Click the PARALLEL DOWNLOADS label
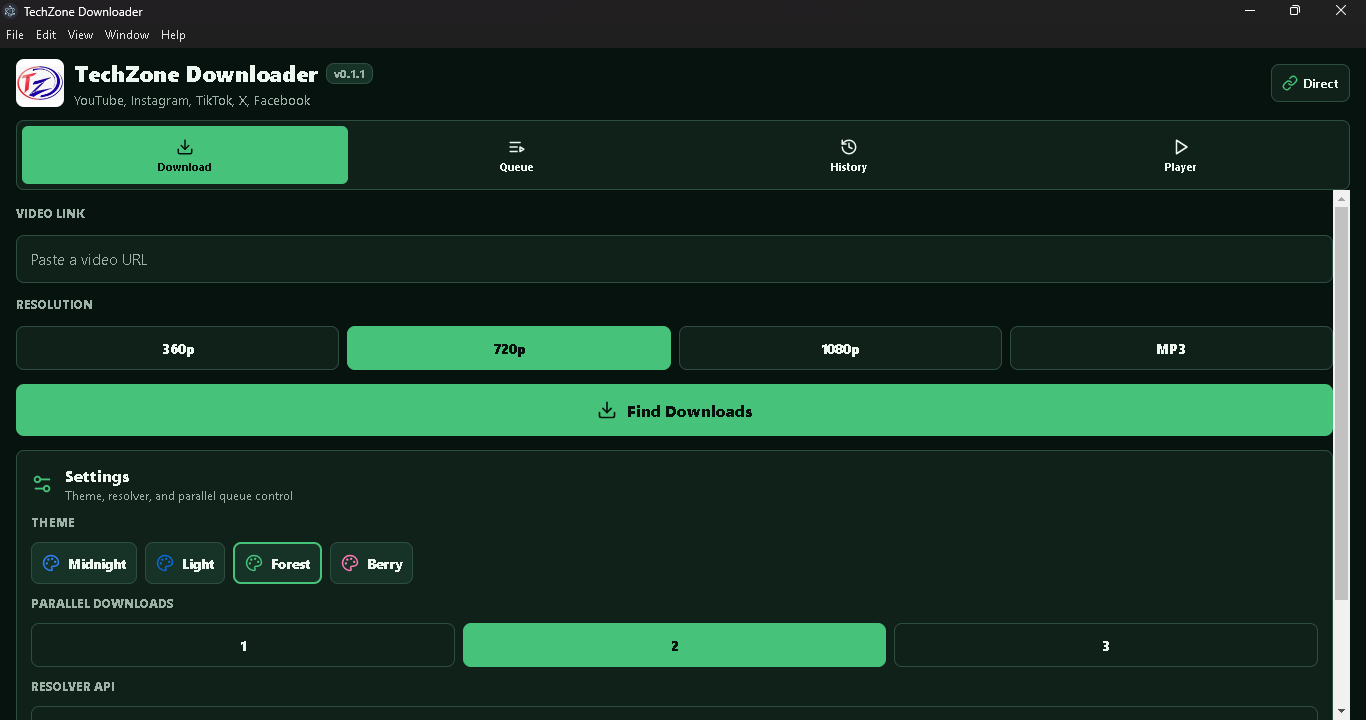Viewport: 1366px width, 720px height. coord(102,603)
